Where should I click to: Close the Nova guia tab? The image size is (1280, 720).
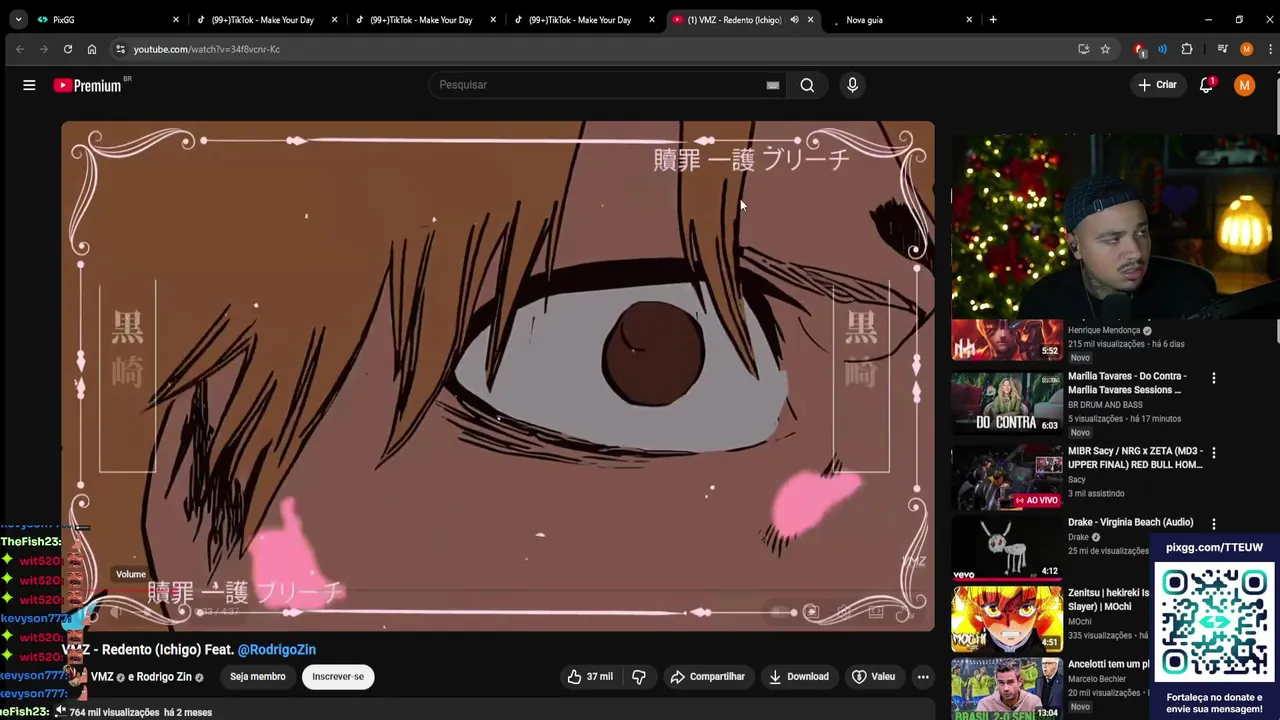(x=969, y=19)
